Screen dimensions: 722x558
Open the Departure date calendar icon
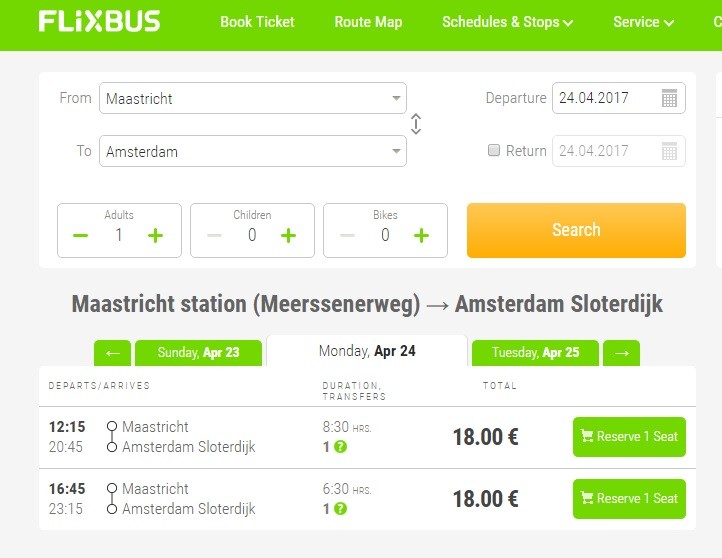[670, 98]
